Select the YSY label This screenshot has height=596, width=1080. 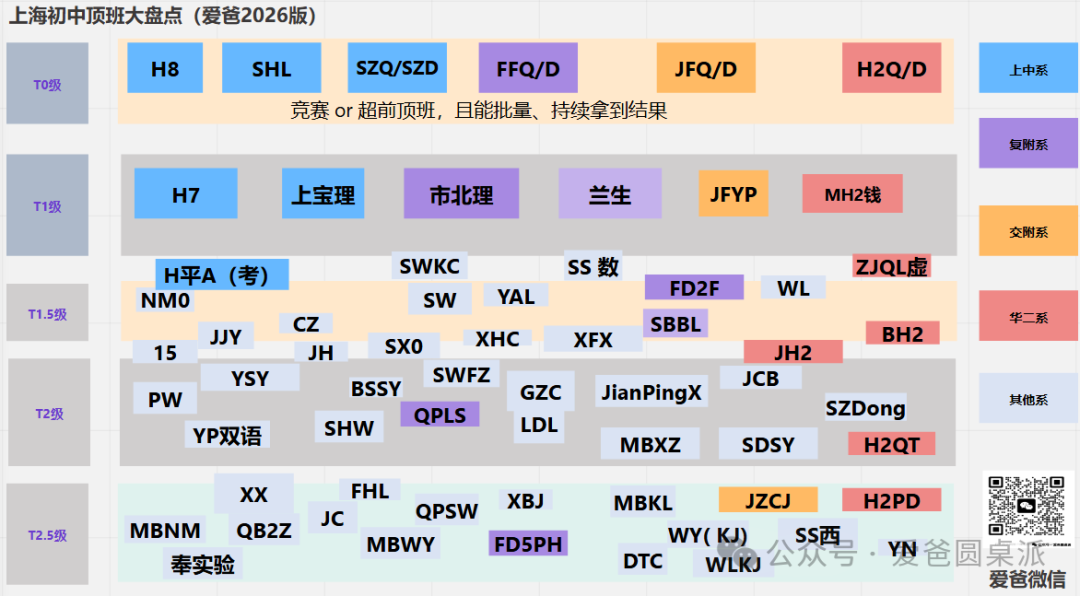point(250,378)
